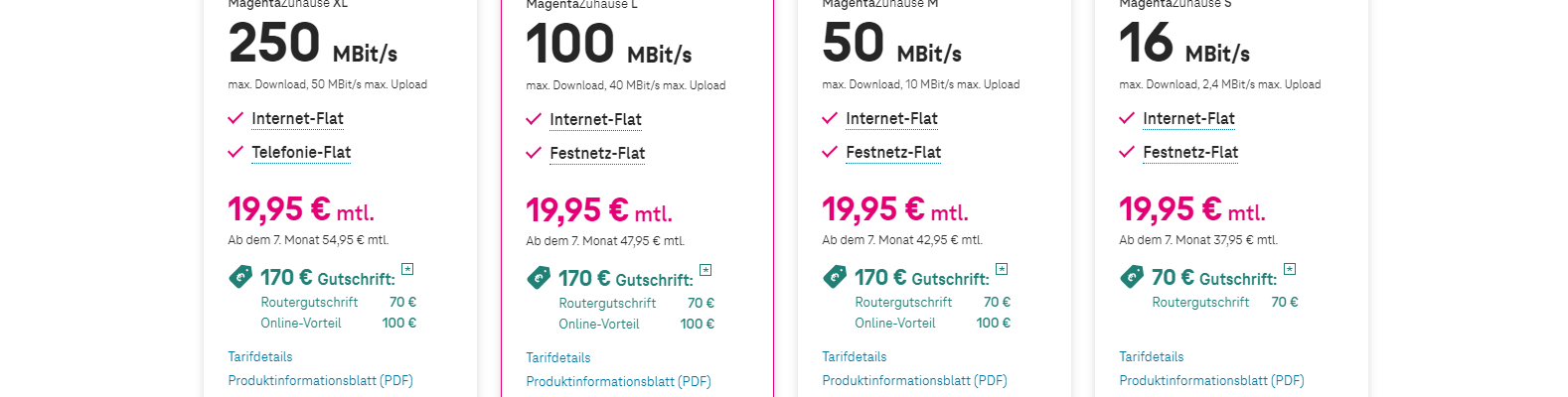Open Produktinformationsblatt PDF for the S tariff
Image resolution: width=1568 pixels, height=397 pixels.
[1211, 380]
